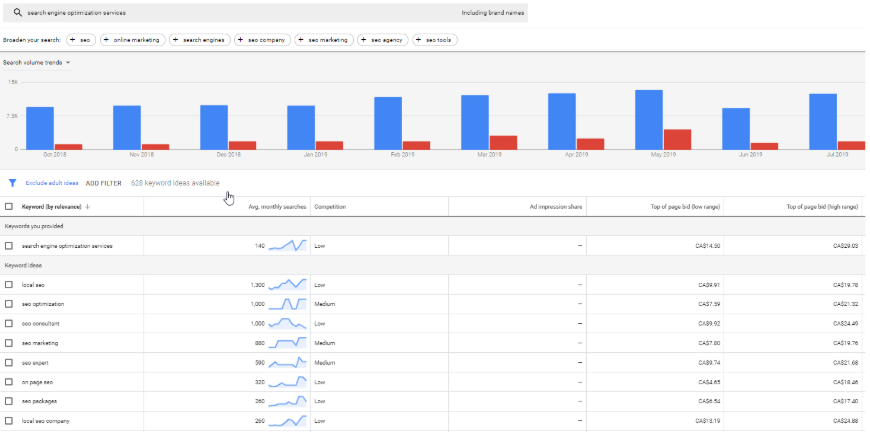
Task: Click the 'local seo' keyword cell
Action: click(x=33, y=285)
